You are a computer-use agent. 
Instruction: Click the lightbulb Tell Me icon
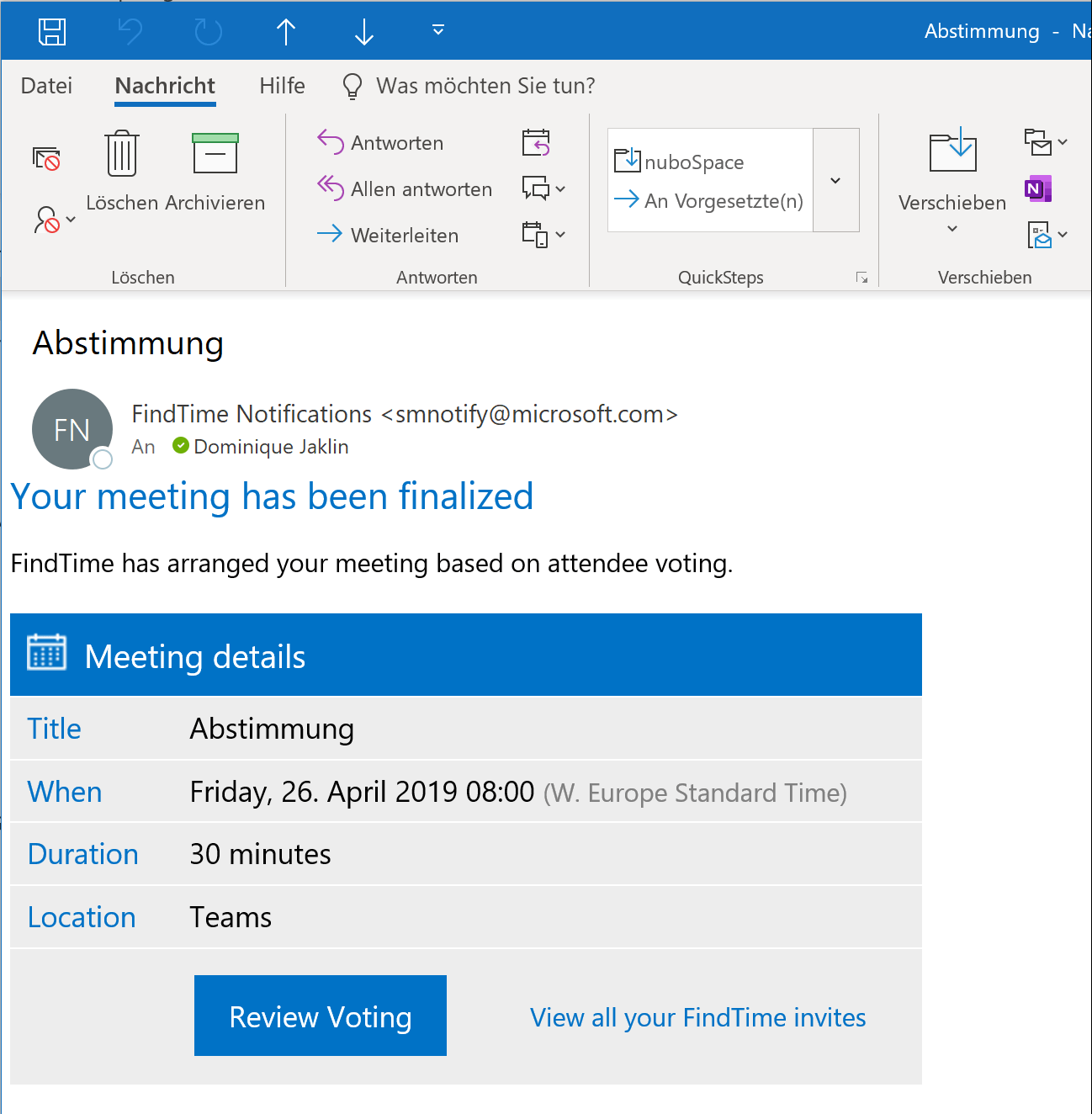pos(353,86)
